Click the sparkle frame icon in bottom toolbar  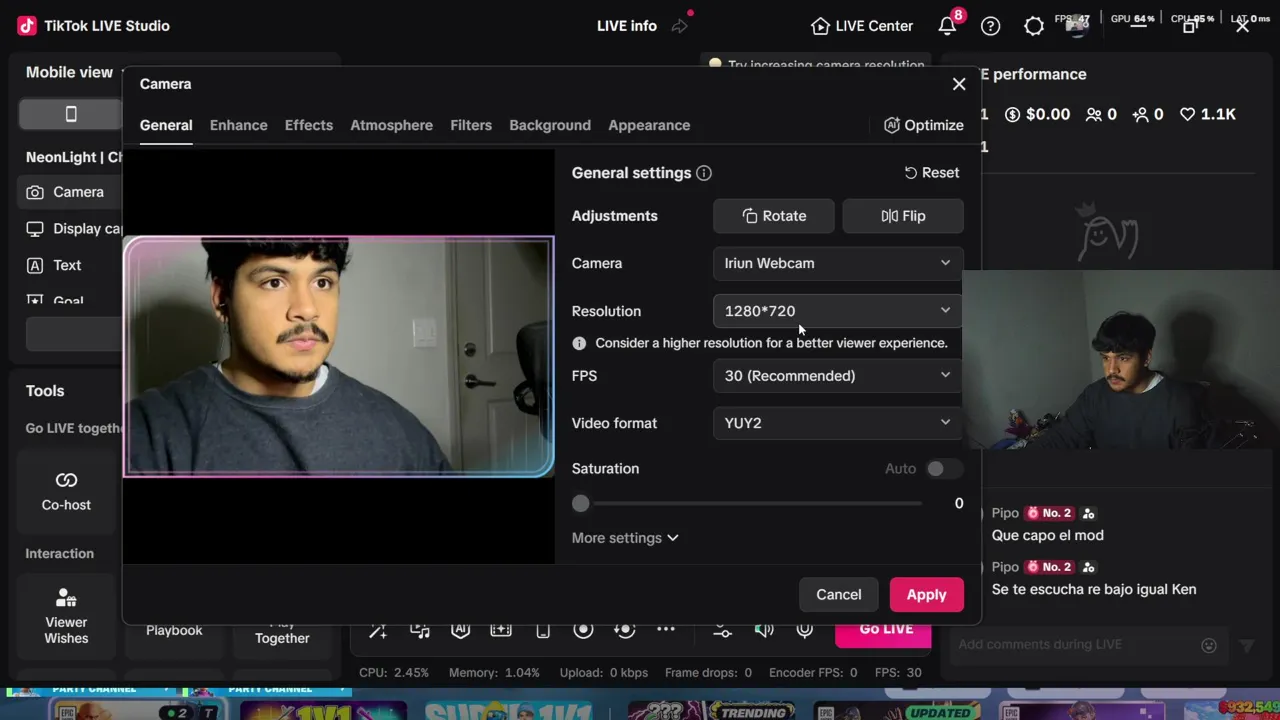pos(501,630)
